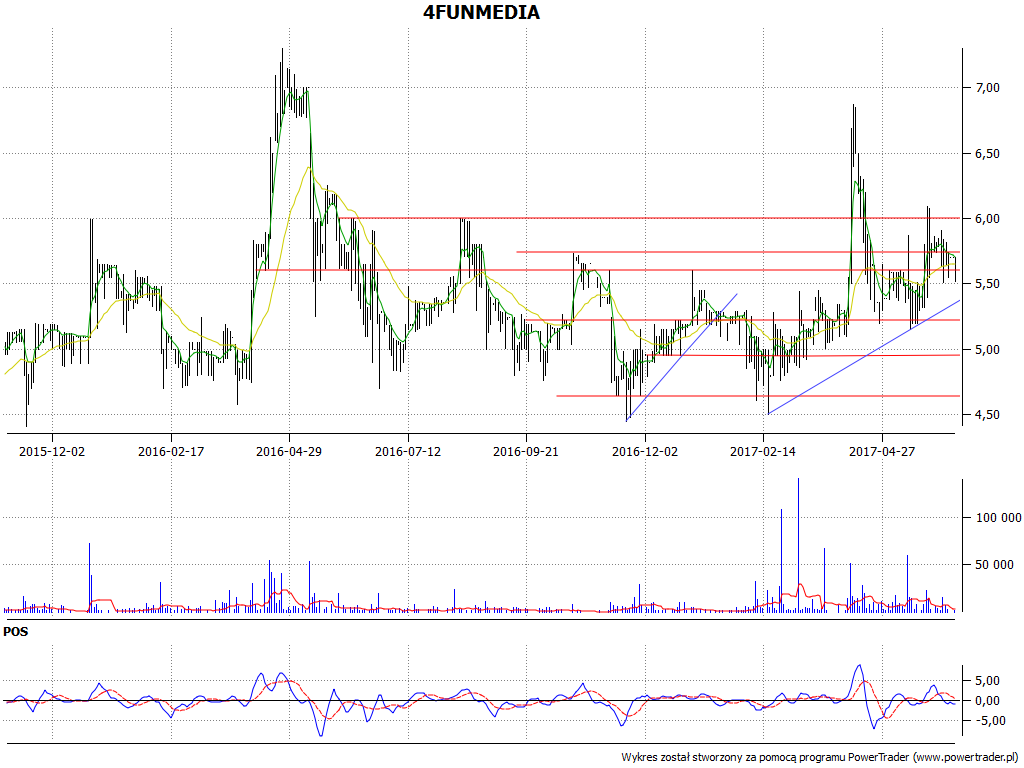The height and width of the screenshot is (768, 1024).
Task: Pick the 2016-09-21 date label
Action: point(526,451)
